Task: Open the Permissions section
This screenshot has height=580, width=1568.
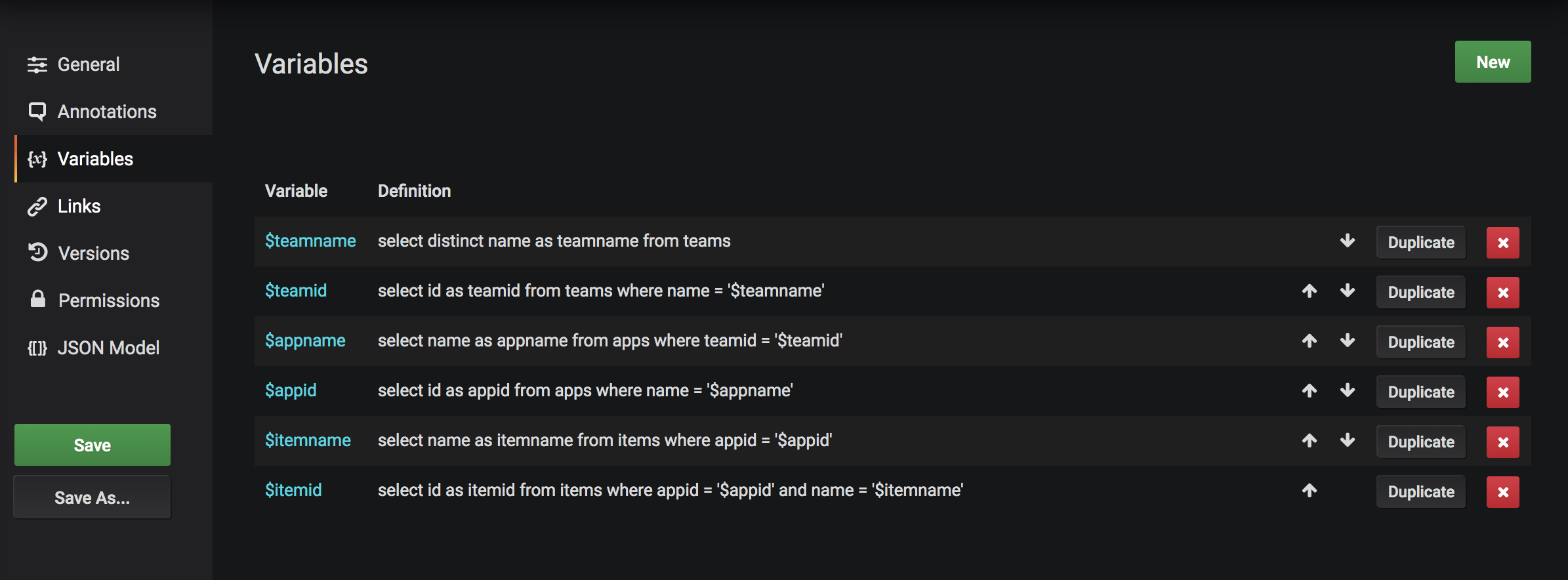Action: pyautogui.click(x=108, y=300)
